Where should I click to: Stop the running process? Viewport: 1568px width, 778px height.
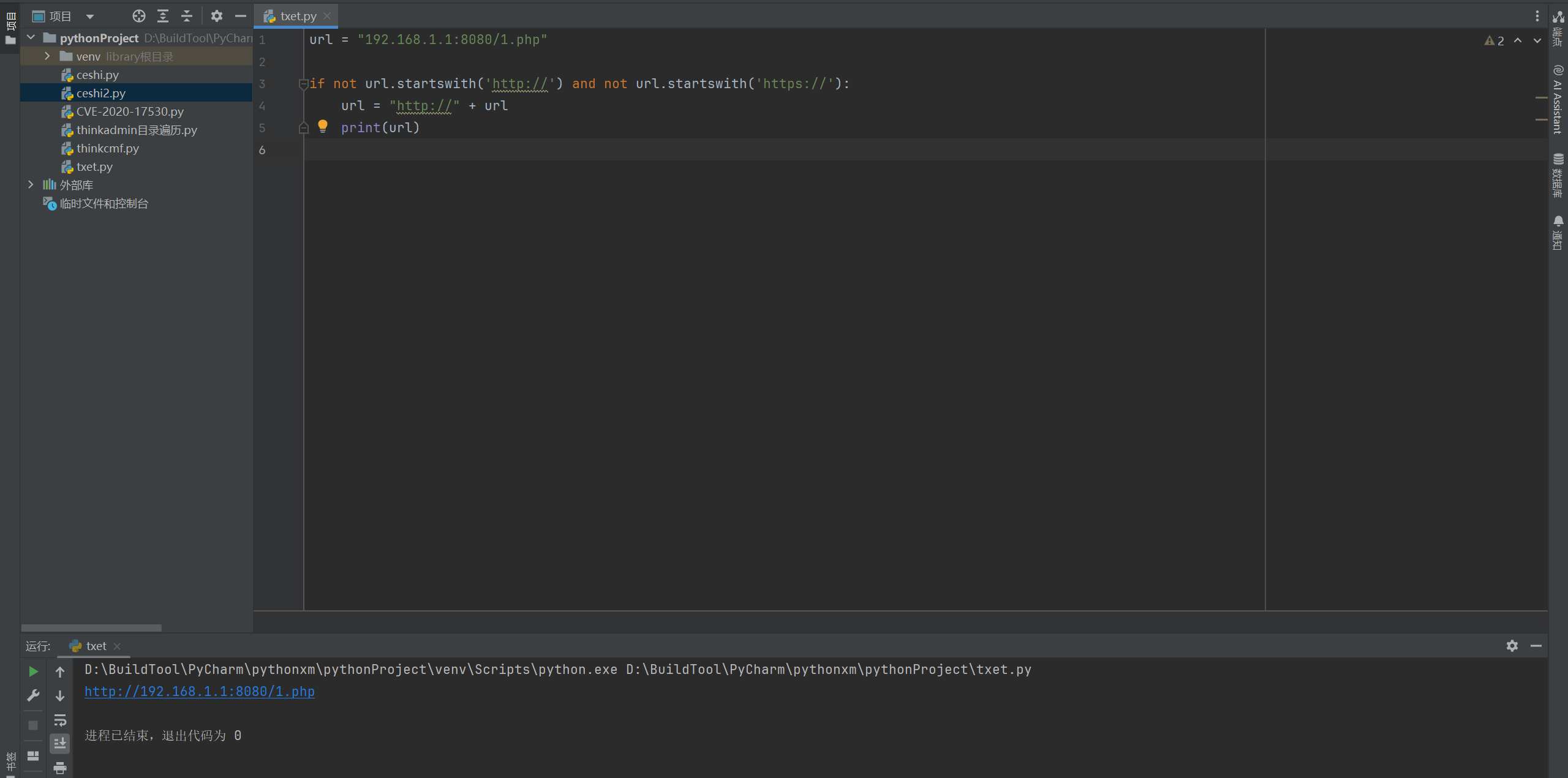(34, 725)
